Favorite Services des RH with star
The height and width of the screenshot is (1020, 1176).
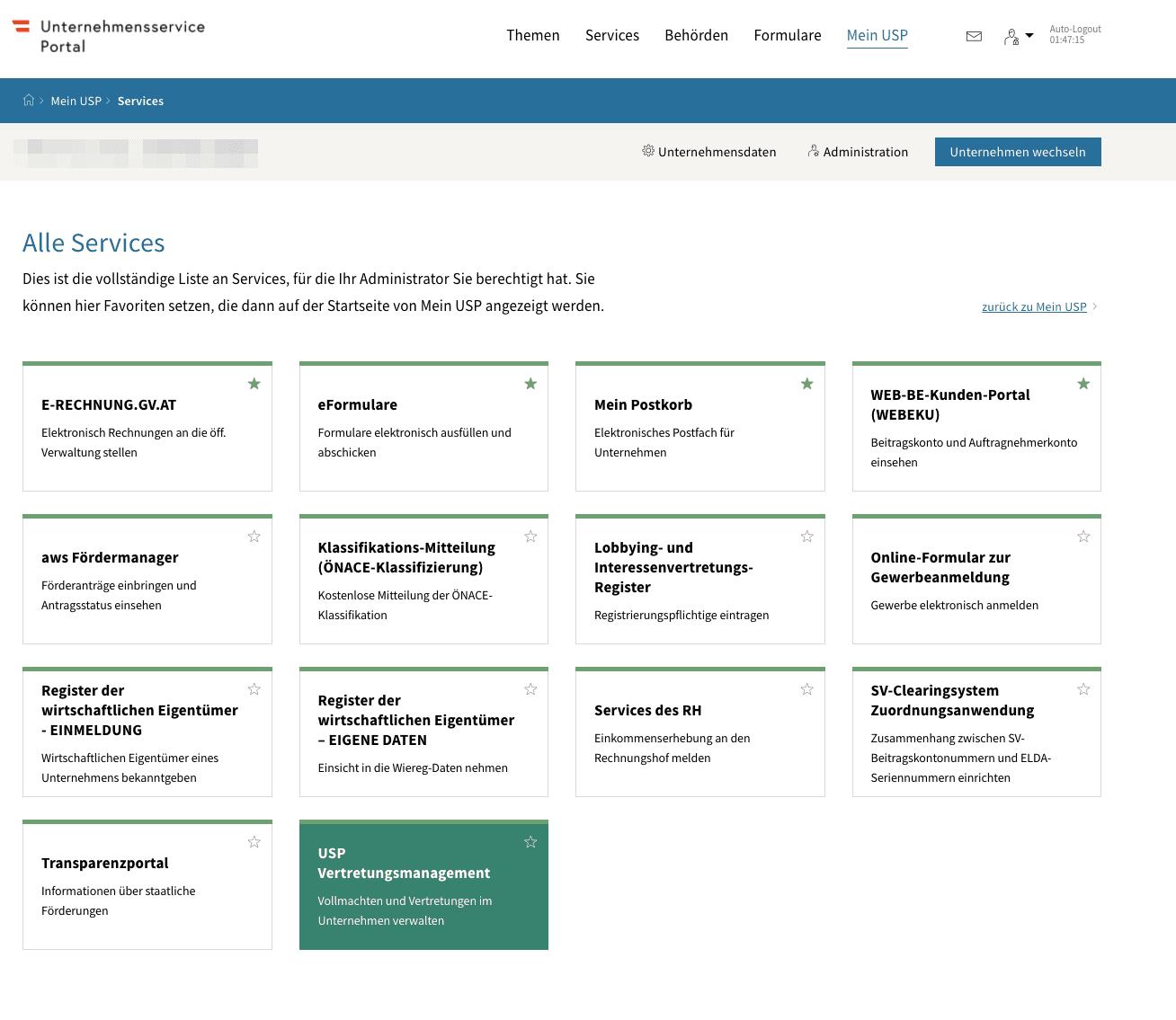[807, 689]
